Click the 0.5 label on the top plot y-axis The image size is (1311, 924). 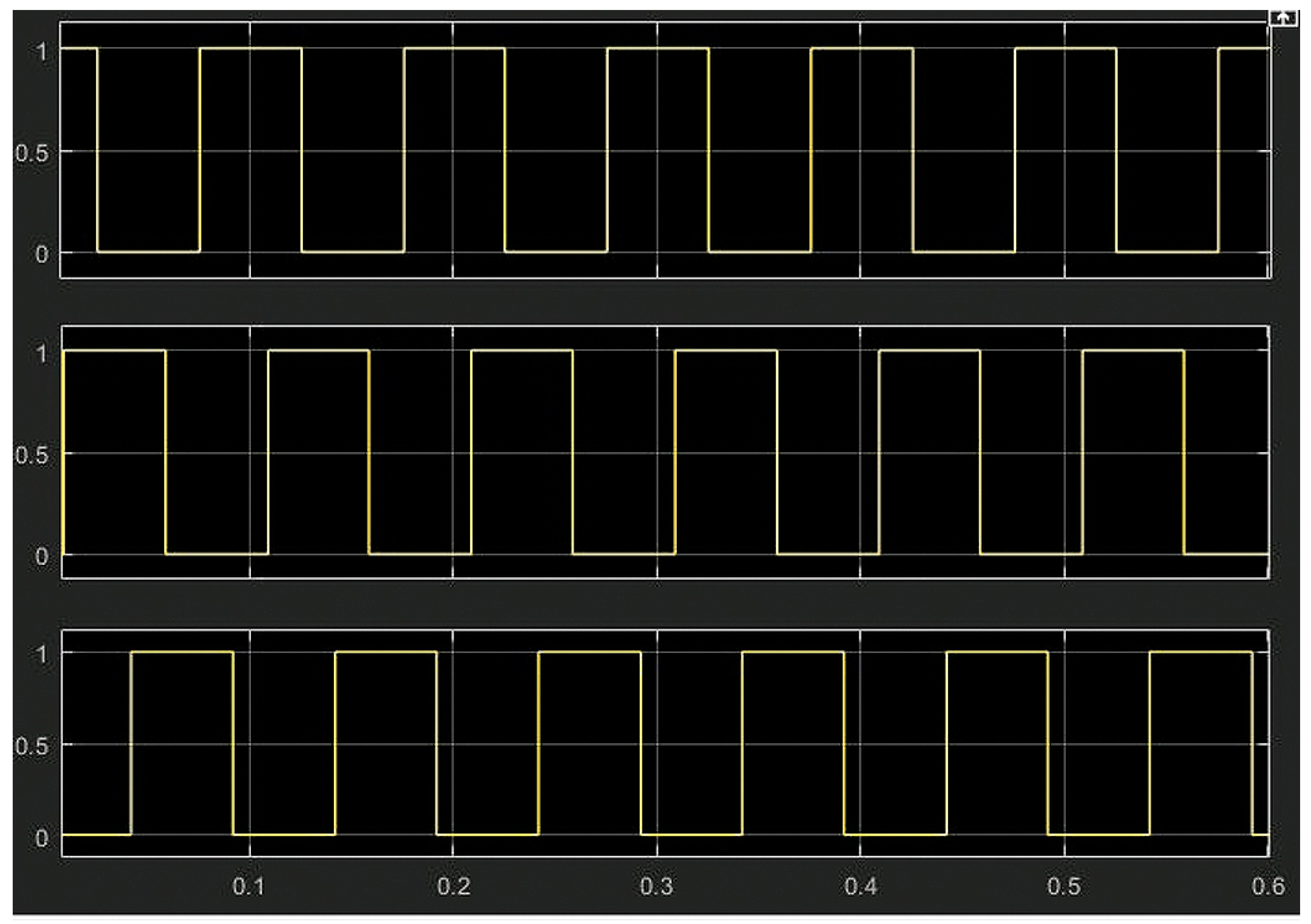(31, 151)
